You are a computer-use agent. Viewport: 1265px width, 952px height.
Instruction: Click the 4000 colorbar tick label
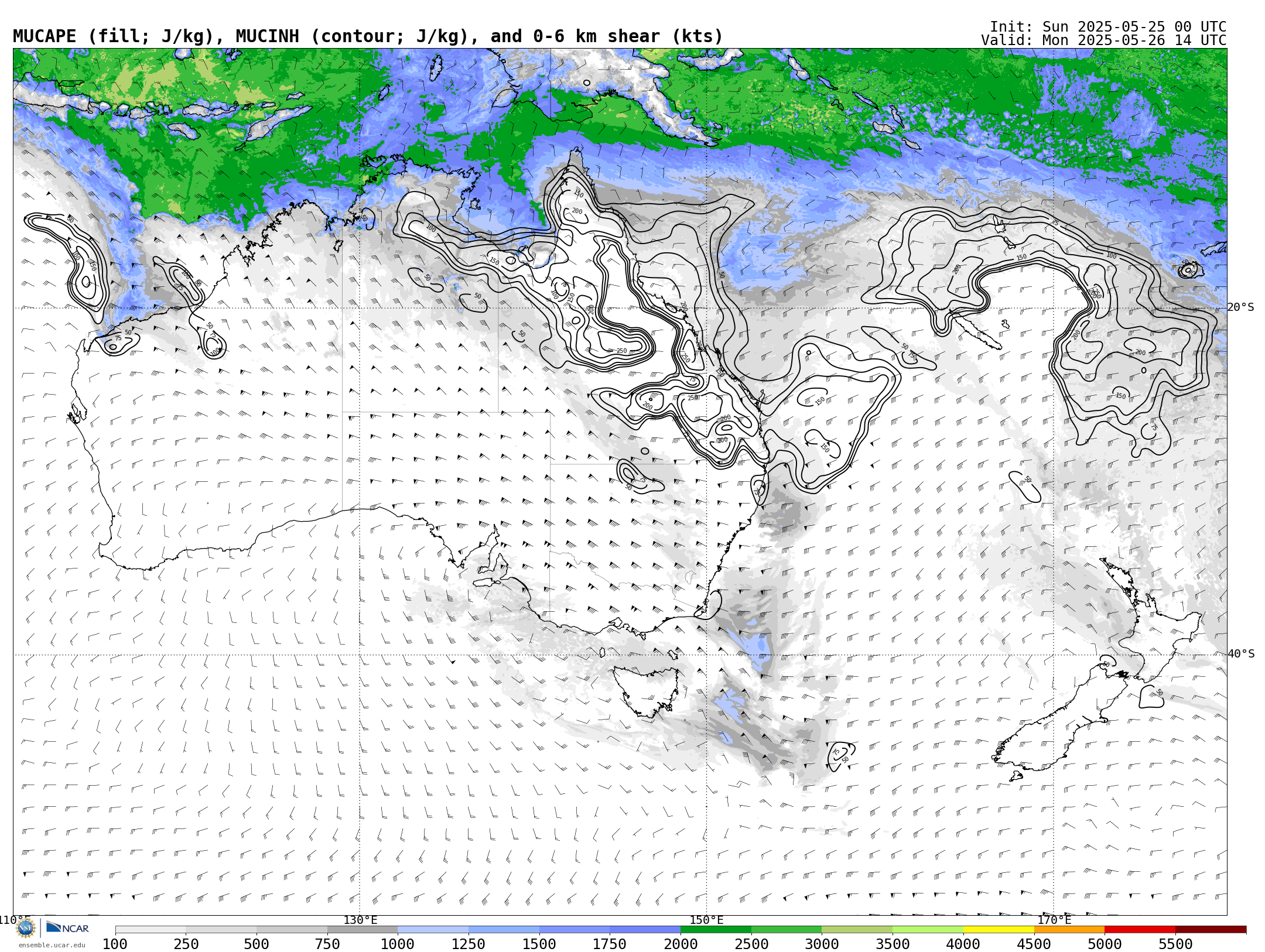coord(963,944)
